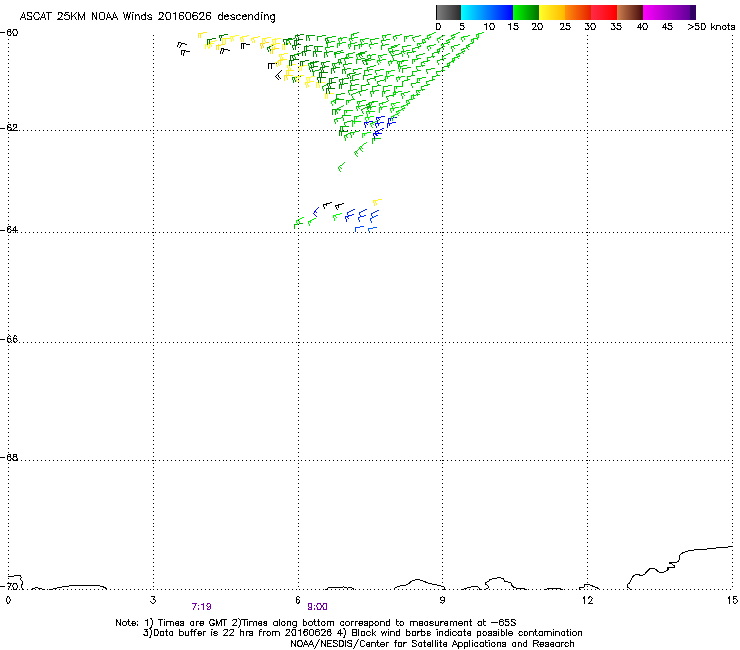Click the '-66' latitude axis label
Viewport: 740px width, 650px height.
[x=10, y=339]
